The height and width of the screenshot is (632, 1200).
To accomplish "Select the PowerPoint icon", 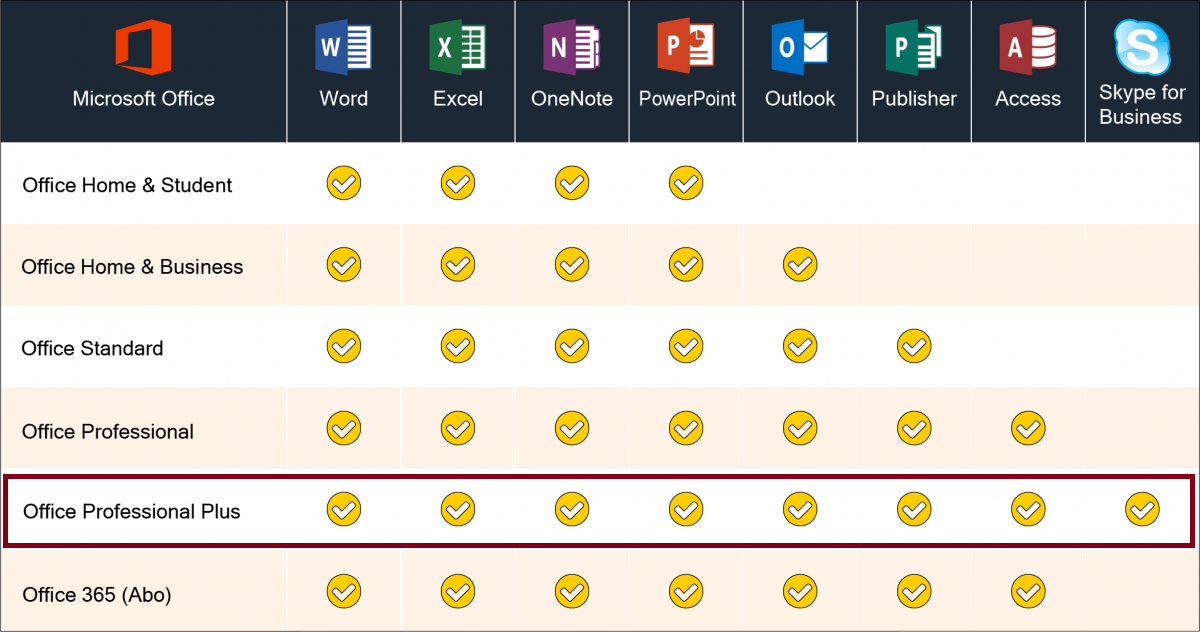I will click(x=686, y=48).
